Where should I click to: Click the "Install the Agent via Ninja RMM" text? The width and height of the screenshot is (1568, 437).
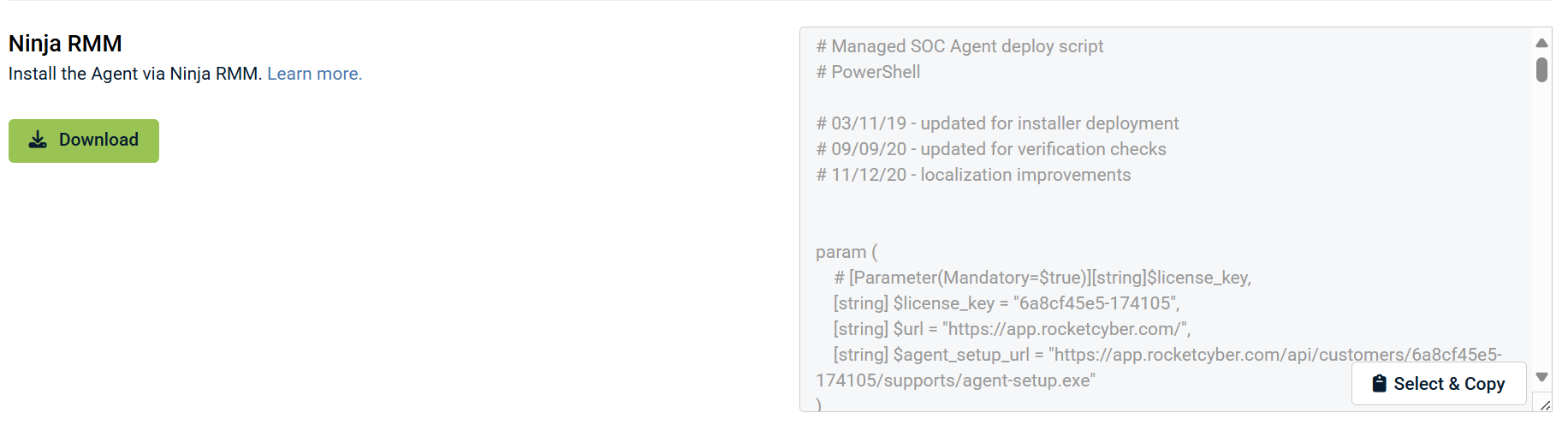click(x=134, y=74)
